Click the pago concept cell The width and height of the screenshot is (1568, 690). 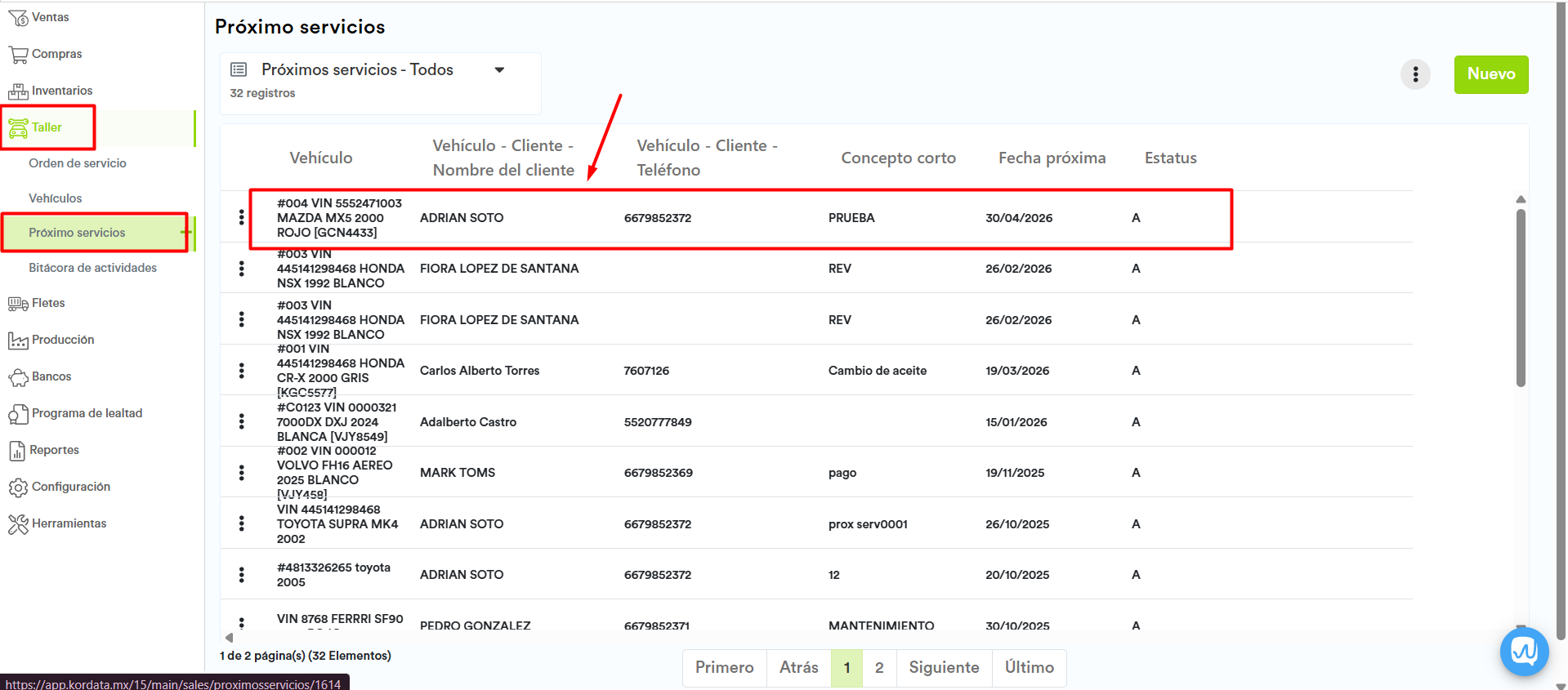pos(842,473)
